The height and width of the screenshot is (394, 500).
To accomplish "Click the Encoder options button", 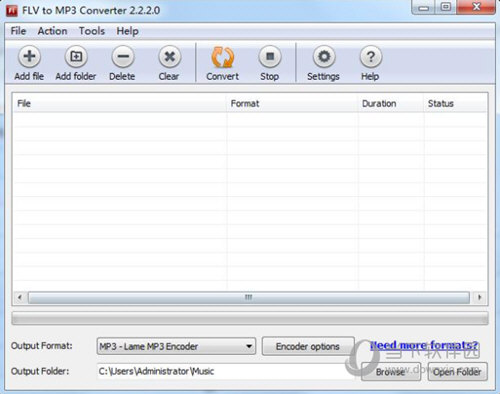I will click(308, 346).
